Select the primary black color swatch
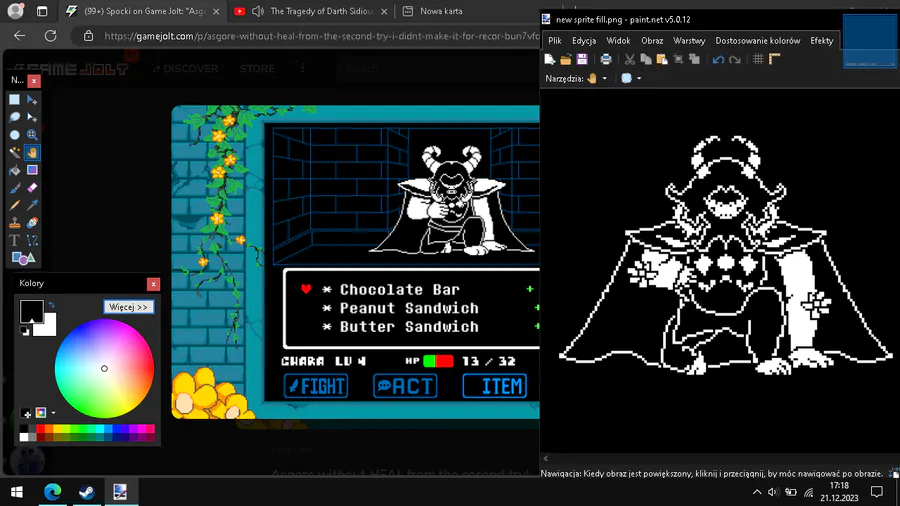This screenshot has height=506, width=900. click(x=30, y=310)
